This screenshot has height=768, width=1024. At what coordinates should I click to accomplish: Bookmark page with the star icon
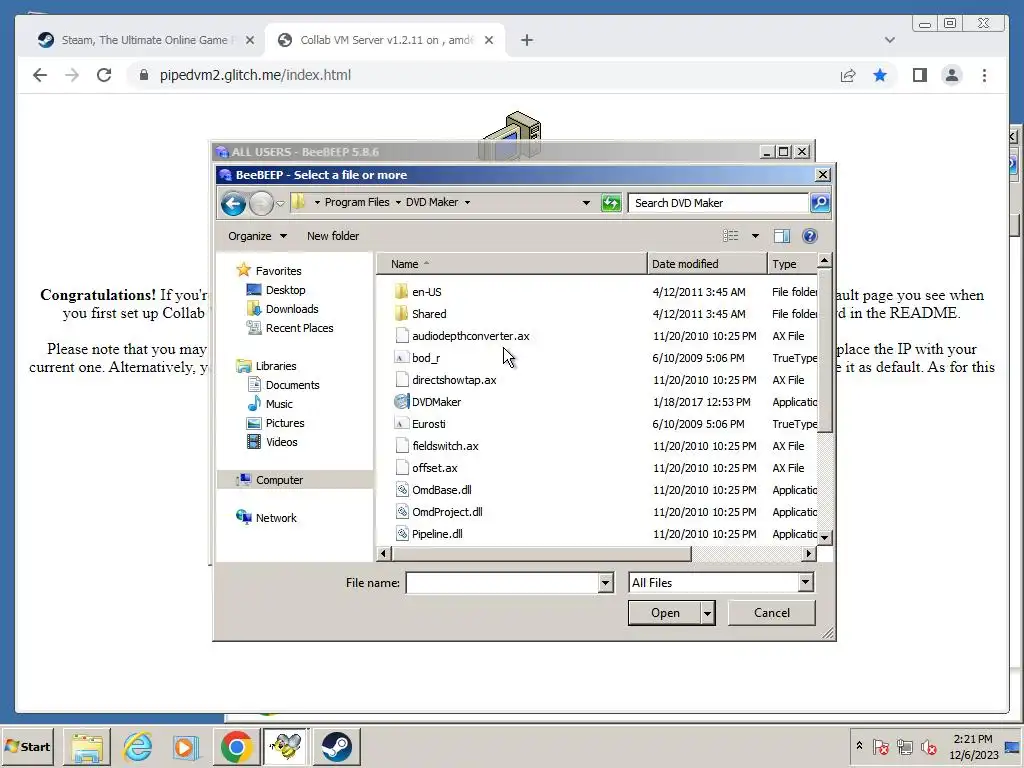(880, 75)
